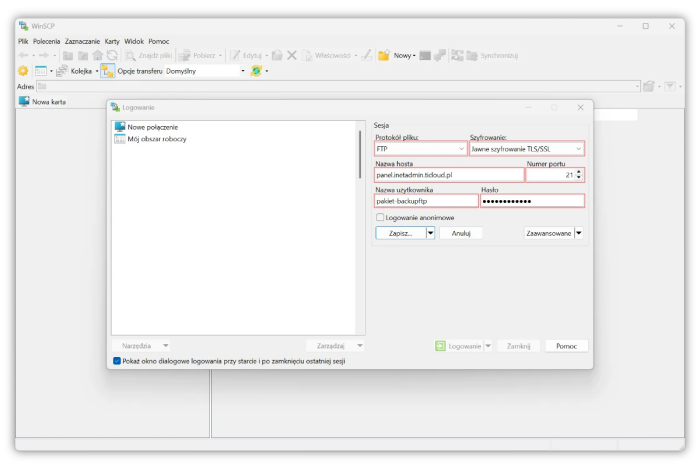Viewport: 700px width, 469px height.
Task: Click the copy files icon after Edytuj
Action: click(277, 55)
